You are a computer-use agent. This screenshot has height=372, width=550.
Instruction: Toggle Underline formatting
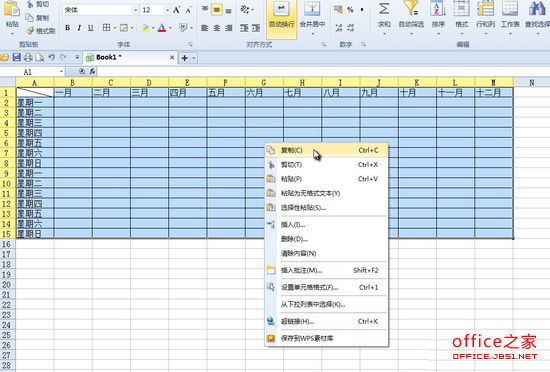(91, 28)
